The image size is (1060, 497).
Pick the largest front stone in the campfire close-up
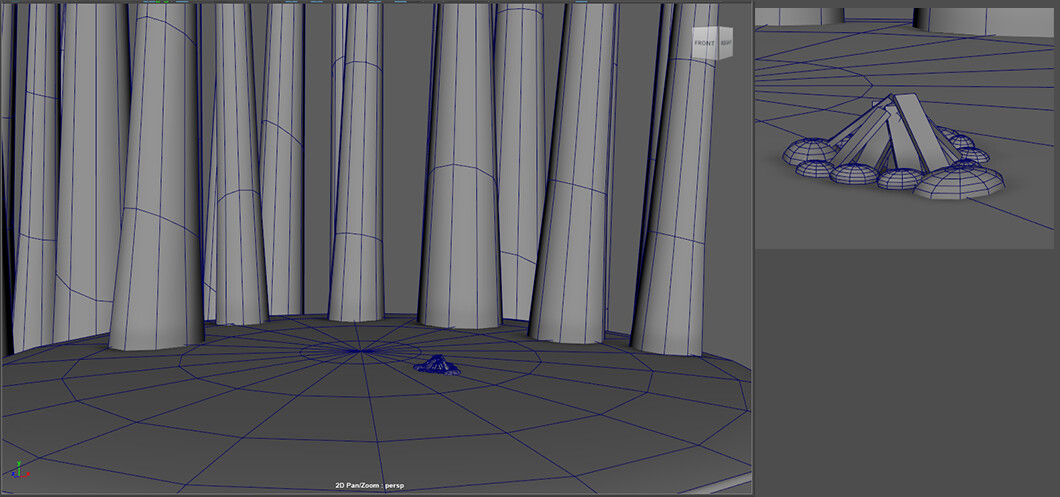[x=958, y=182]
